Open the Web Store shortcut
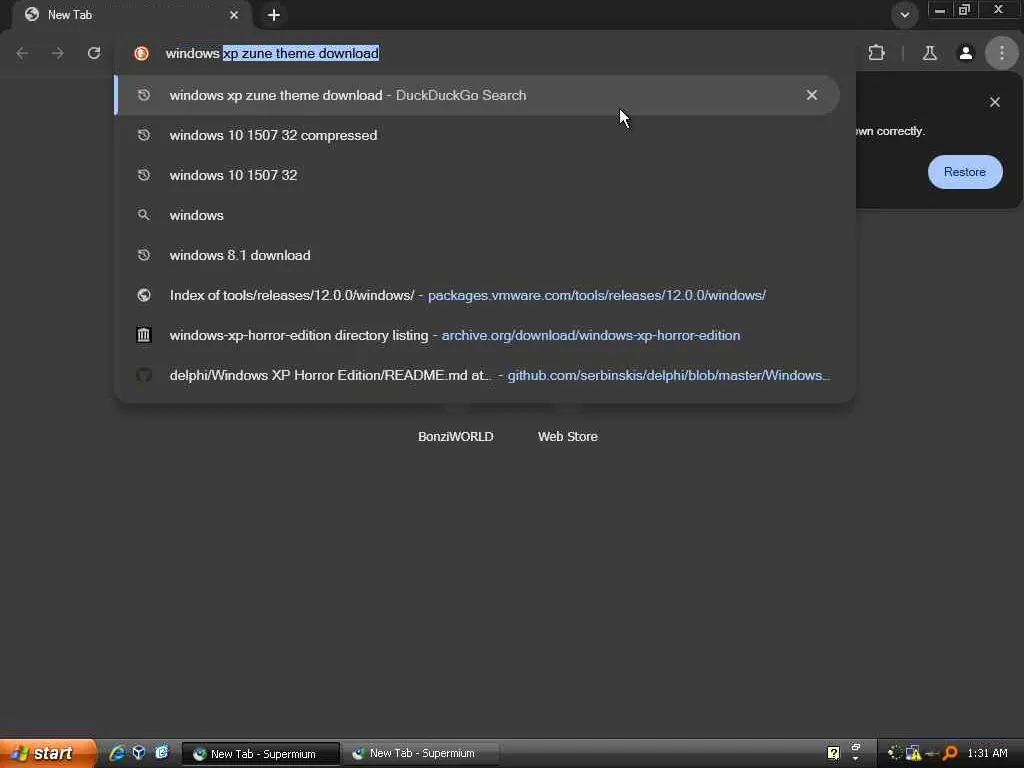The width and height of the screenshot is (1024, 768). (568, 436)
